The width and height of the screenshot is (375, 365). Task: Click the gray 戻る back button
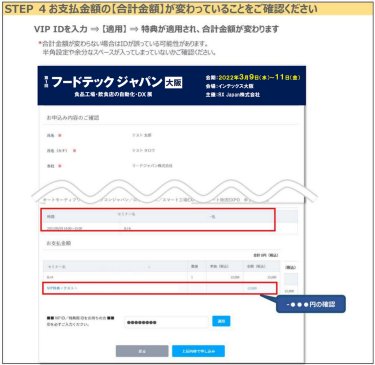pyautogui.click(x=142, y=351)
